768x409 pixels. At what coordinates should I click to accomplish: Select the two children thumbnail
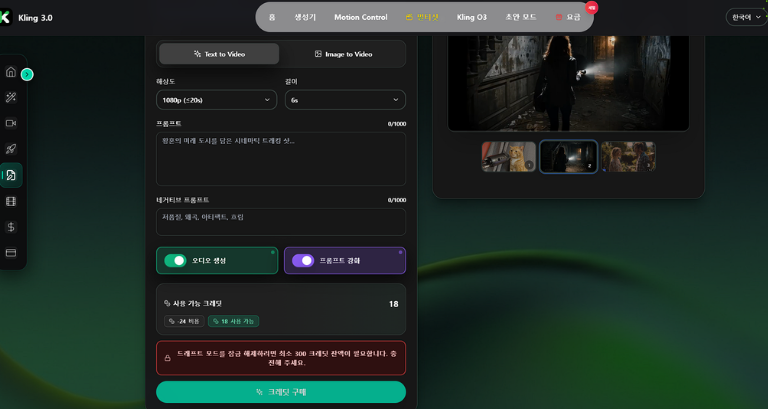click(628, 157)
